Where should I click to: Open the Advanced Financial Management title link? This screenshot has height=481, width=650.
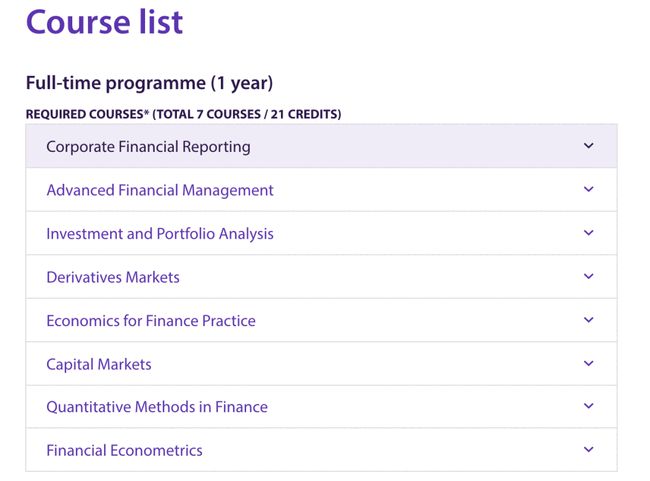pyautogui.click(x=159, y=190)
